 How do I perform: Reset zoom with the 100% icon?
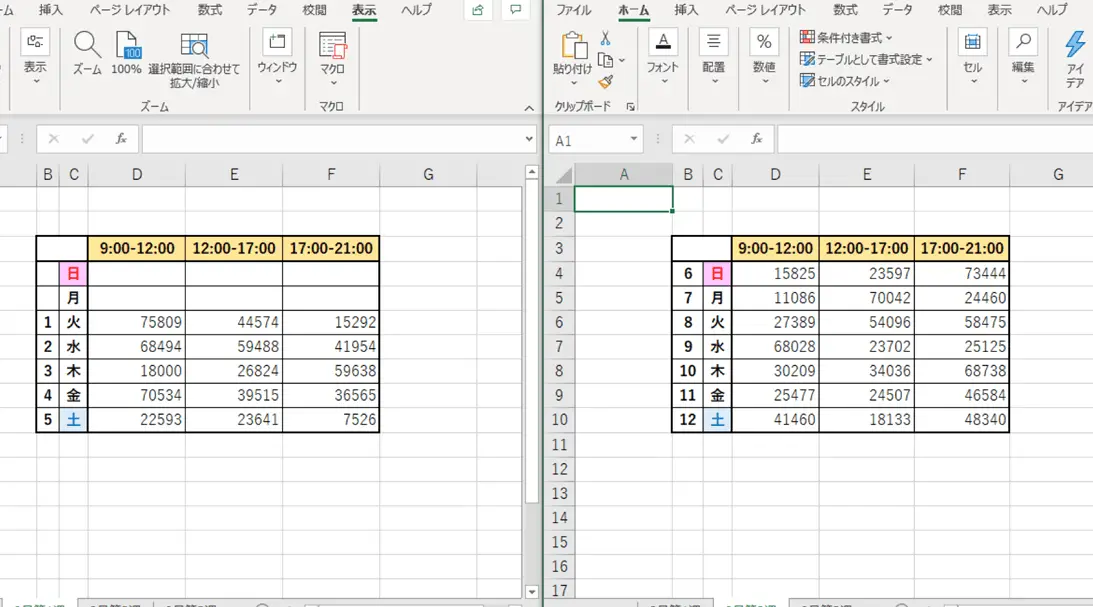127,46
